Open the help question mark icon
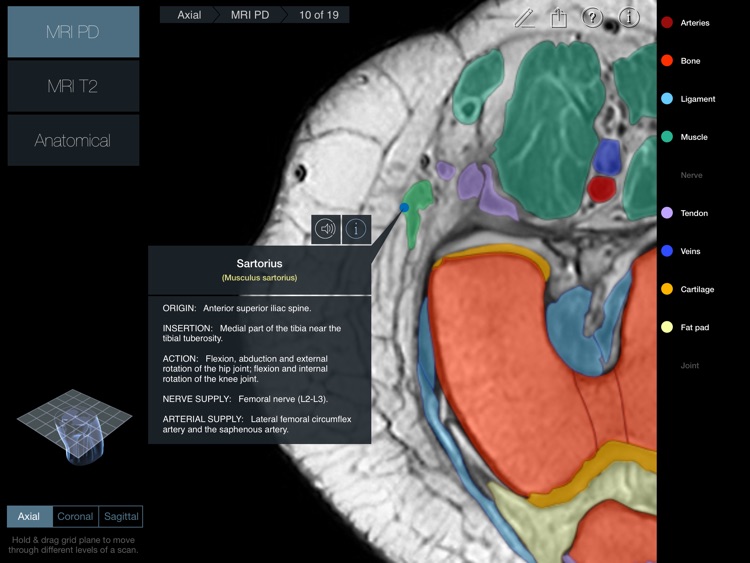 tap(592, 18)
